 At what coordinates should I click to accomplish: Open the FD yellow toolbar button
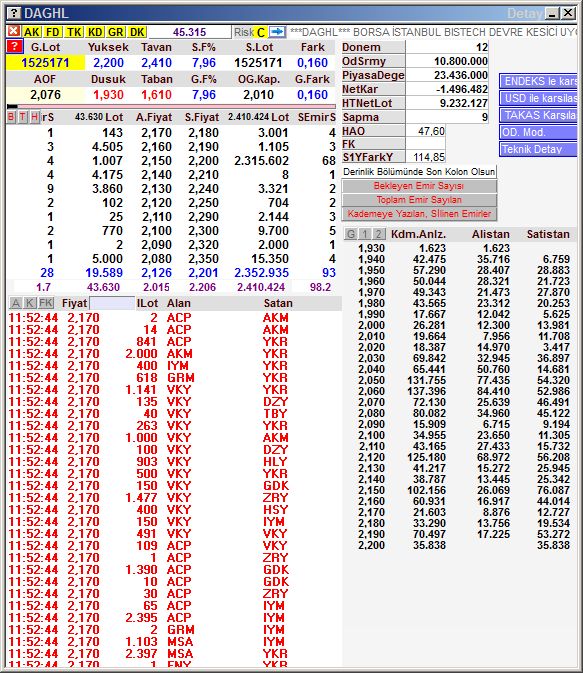point(53,32)
